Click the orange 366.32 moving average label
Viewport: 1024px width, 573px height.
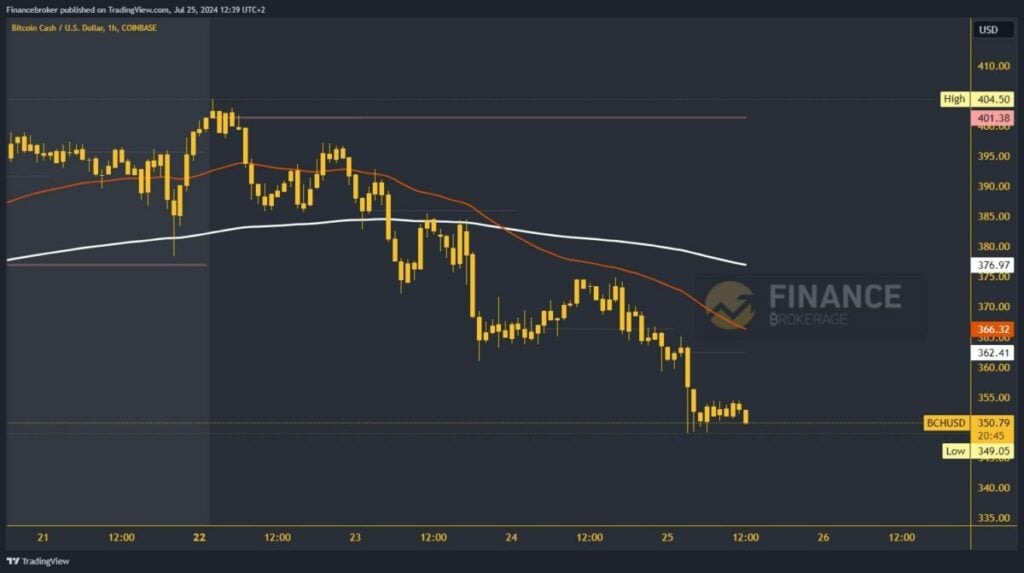[x=993, y=330]
